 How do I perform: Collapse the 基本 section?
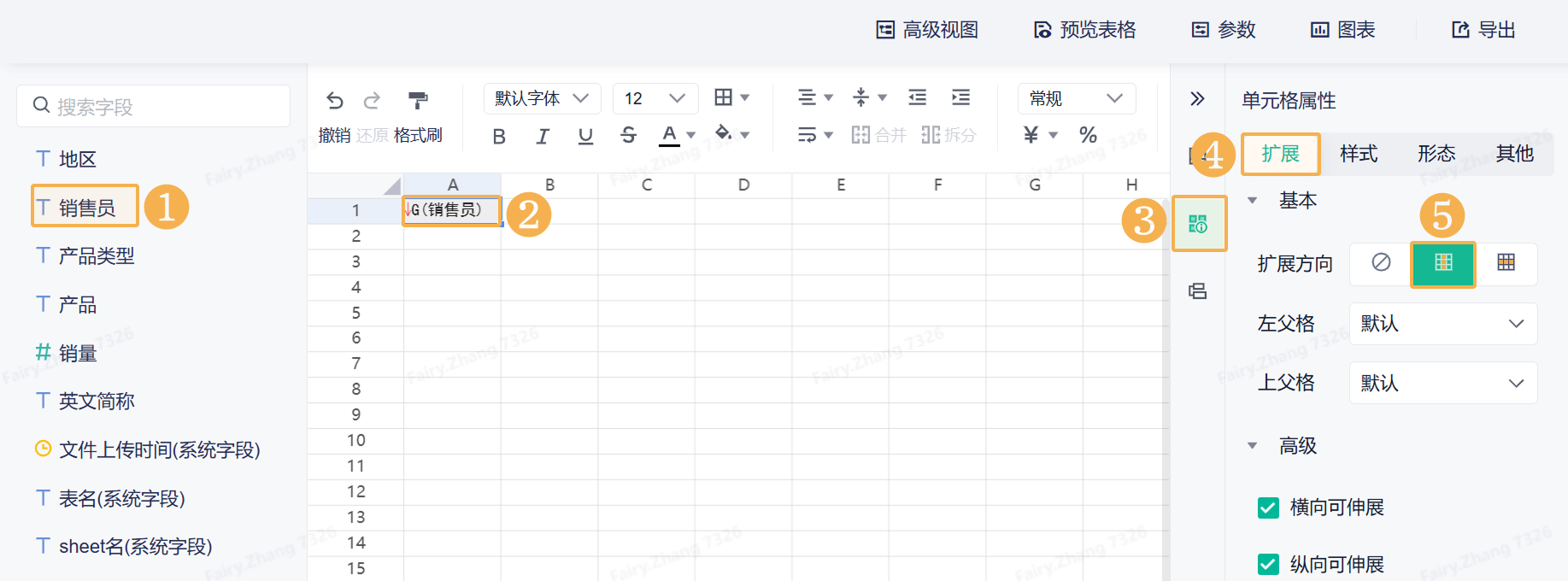(x=1252, y=201)
